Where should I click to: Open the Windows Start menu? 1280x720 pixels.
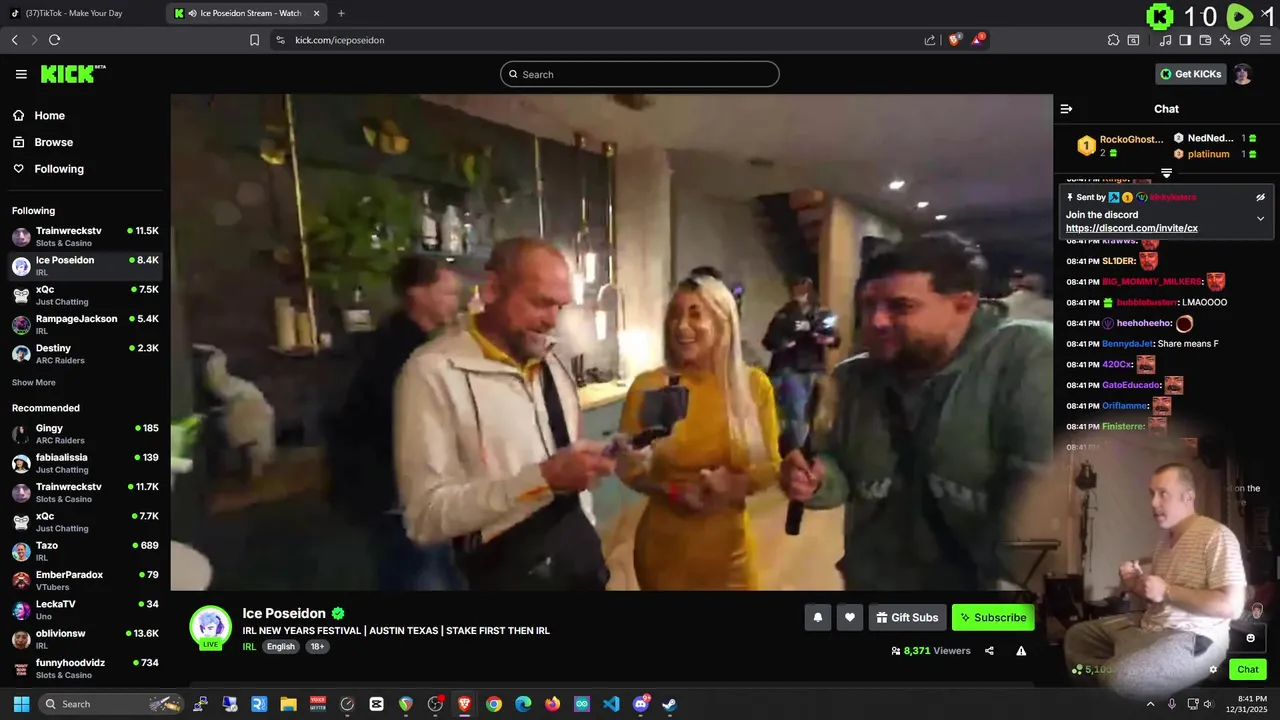pos(21,704)
